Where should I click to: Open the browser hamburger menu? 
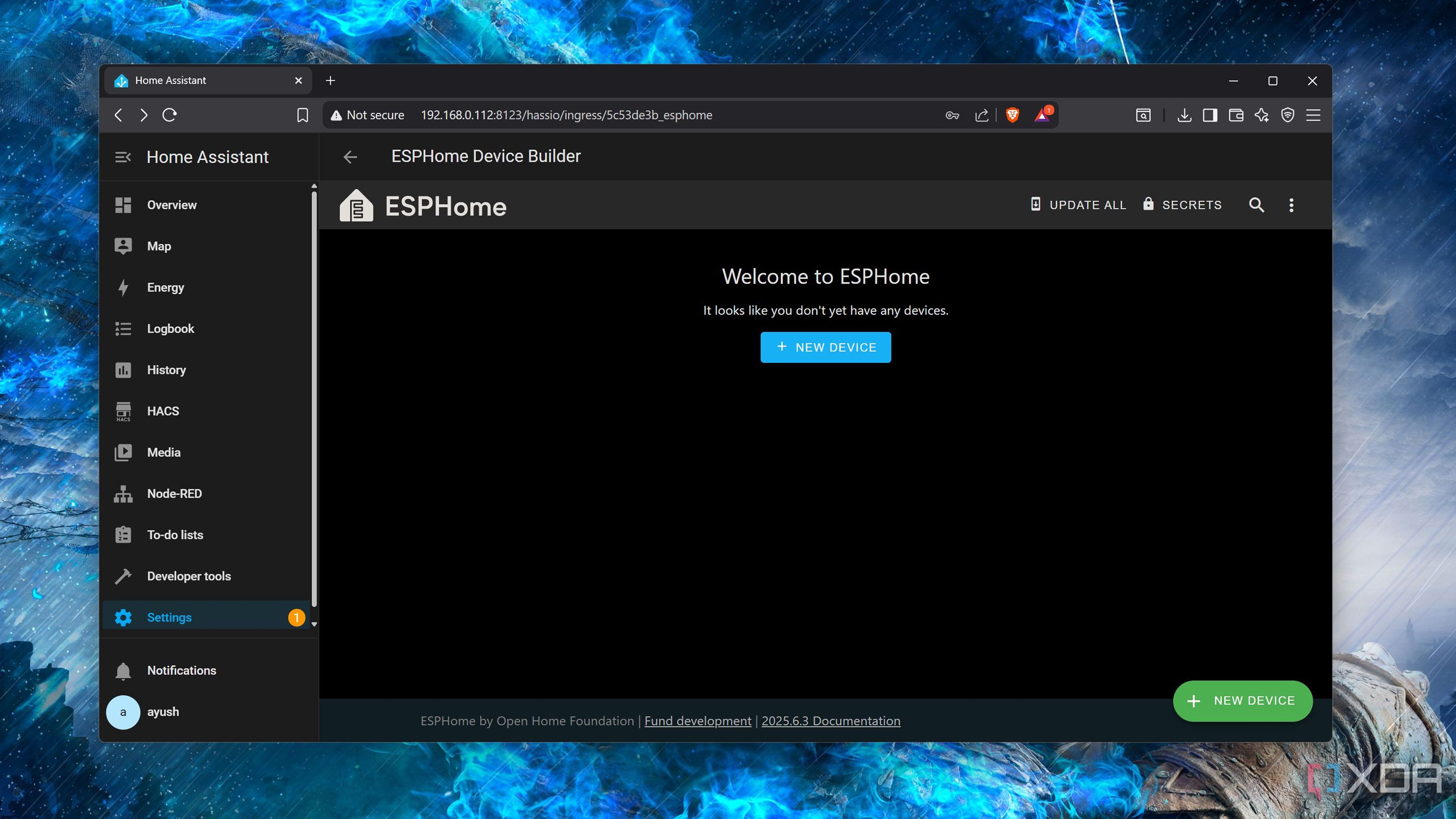[1313, 115]
